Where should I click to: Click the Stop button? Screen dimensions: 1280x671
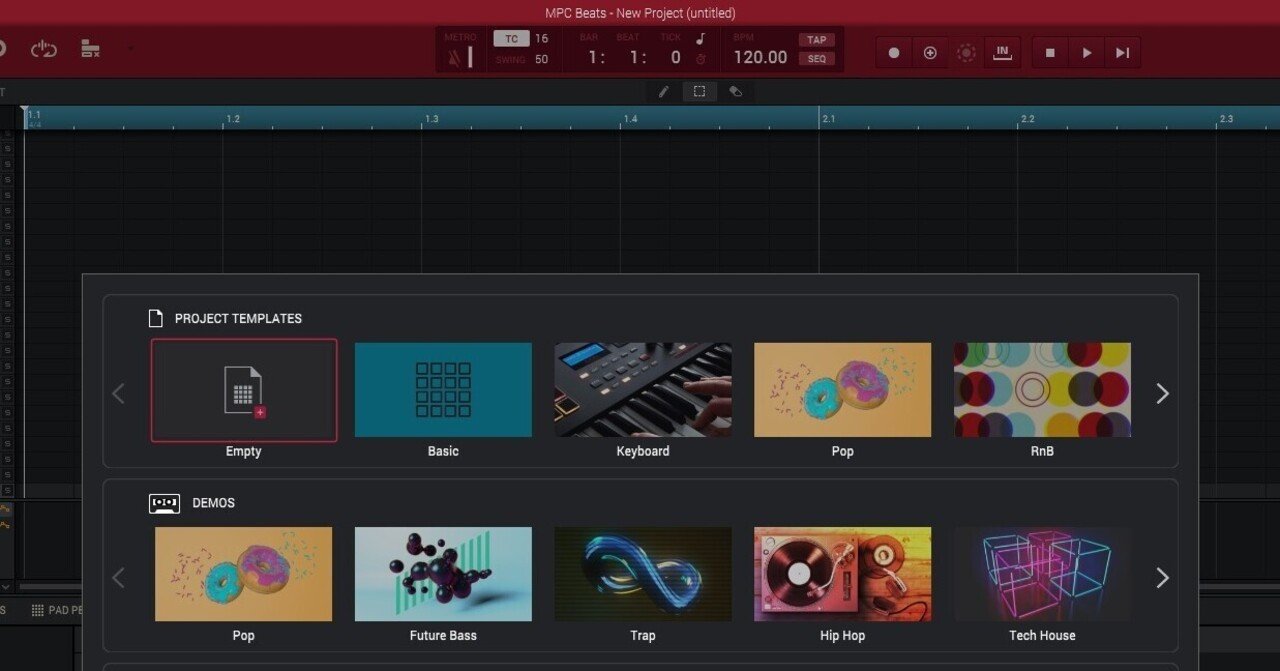1050,53
